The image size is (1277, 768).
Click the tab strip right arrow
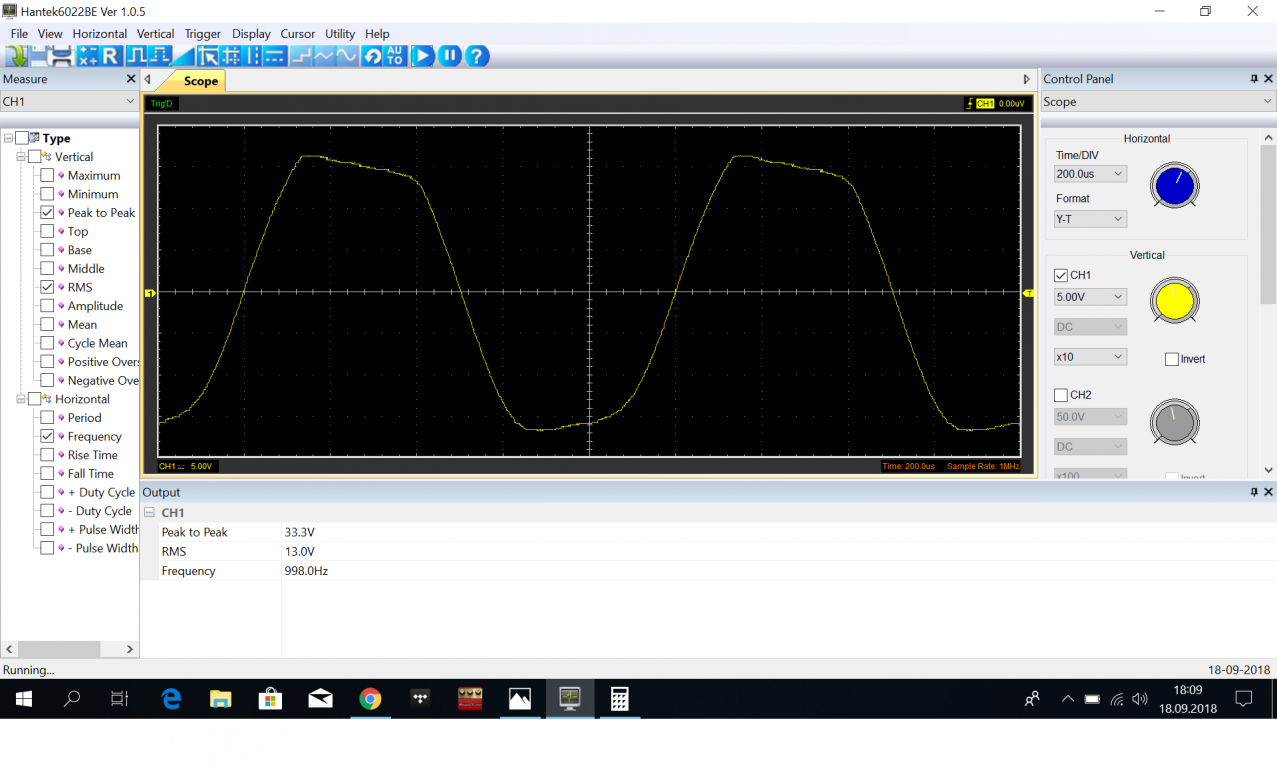1026,80
